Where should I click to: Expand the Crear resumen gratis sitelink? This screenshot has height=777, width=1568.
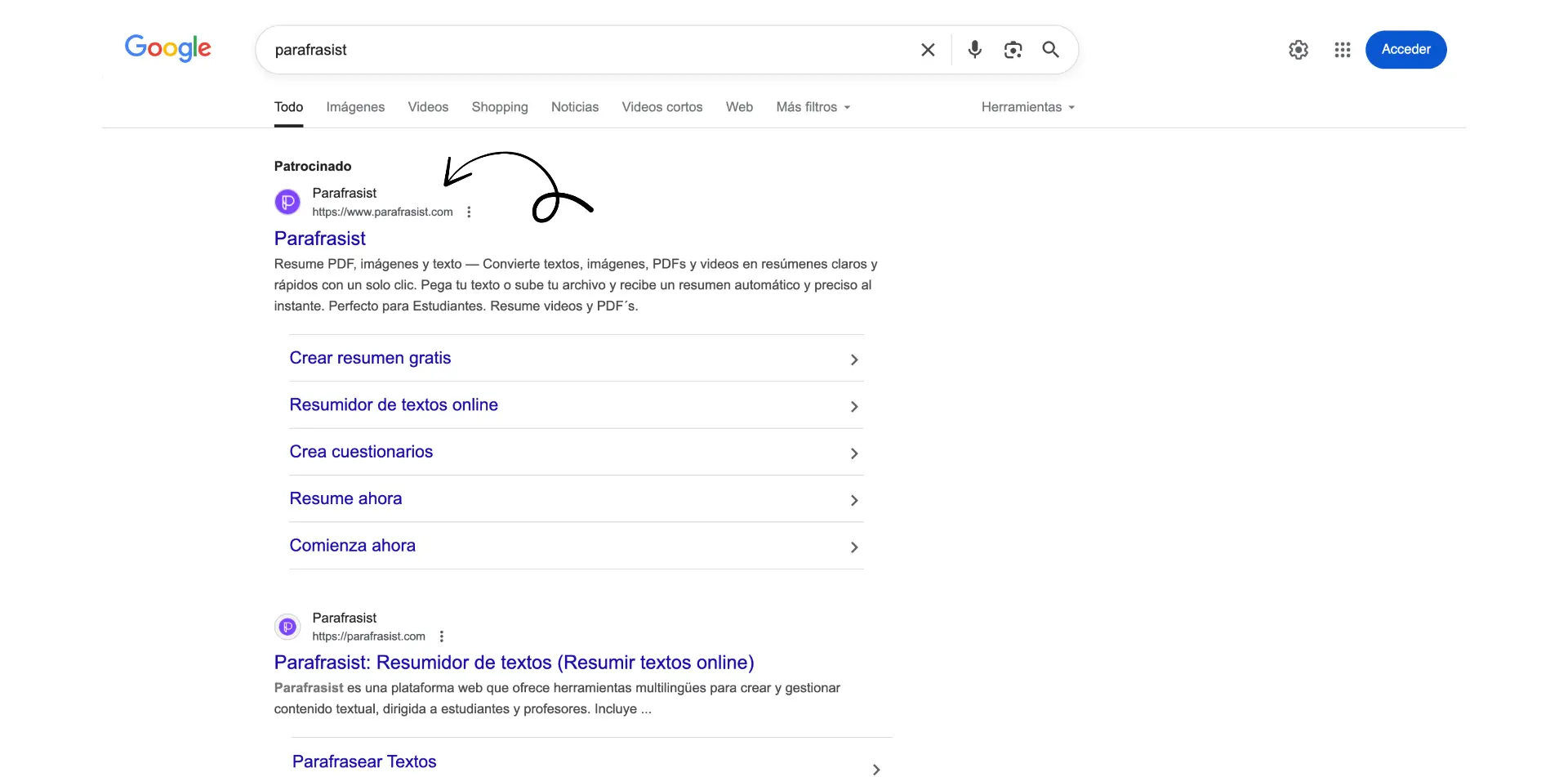point(854,359)
